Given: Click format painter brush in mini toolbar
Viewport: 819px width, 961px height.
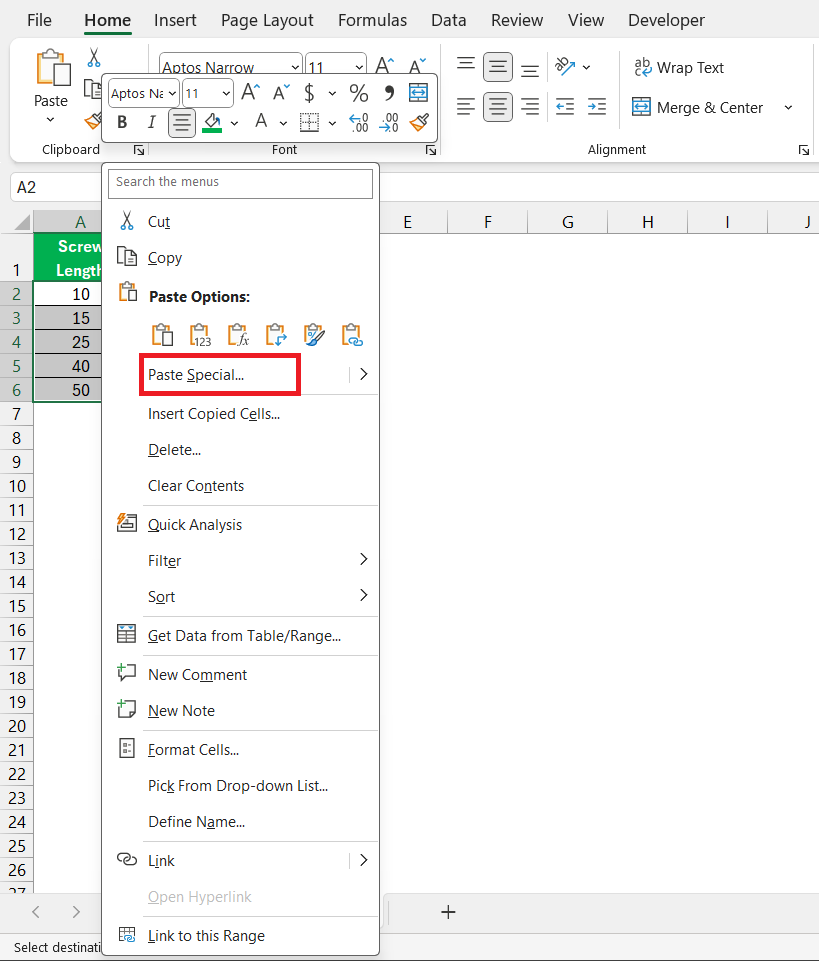Looking at the screenshot, I should coord(419,123).
